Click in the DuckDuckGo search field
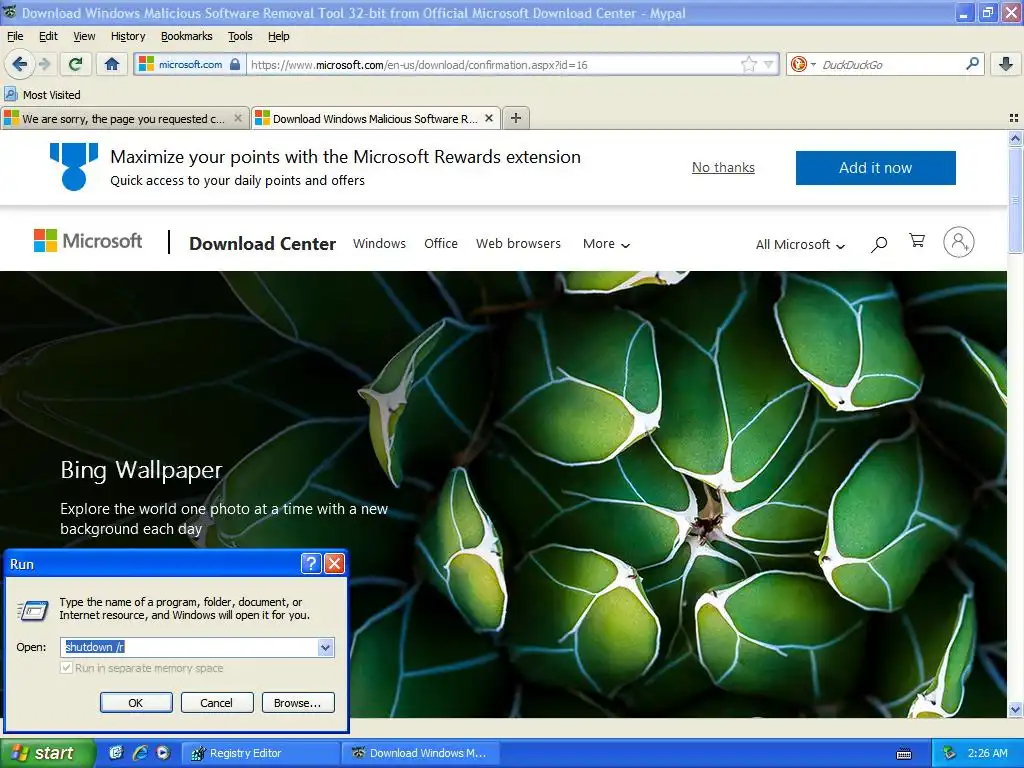The width and height of the screenshot is (1024, 768). [x=891, y=65]
